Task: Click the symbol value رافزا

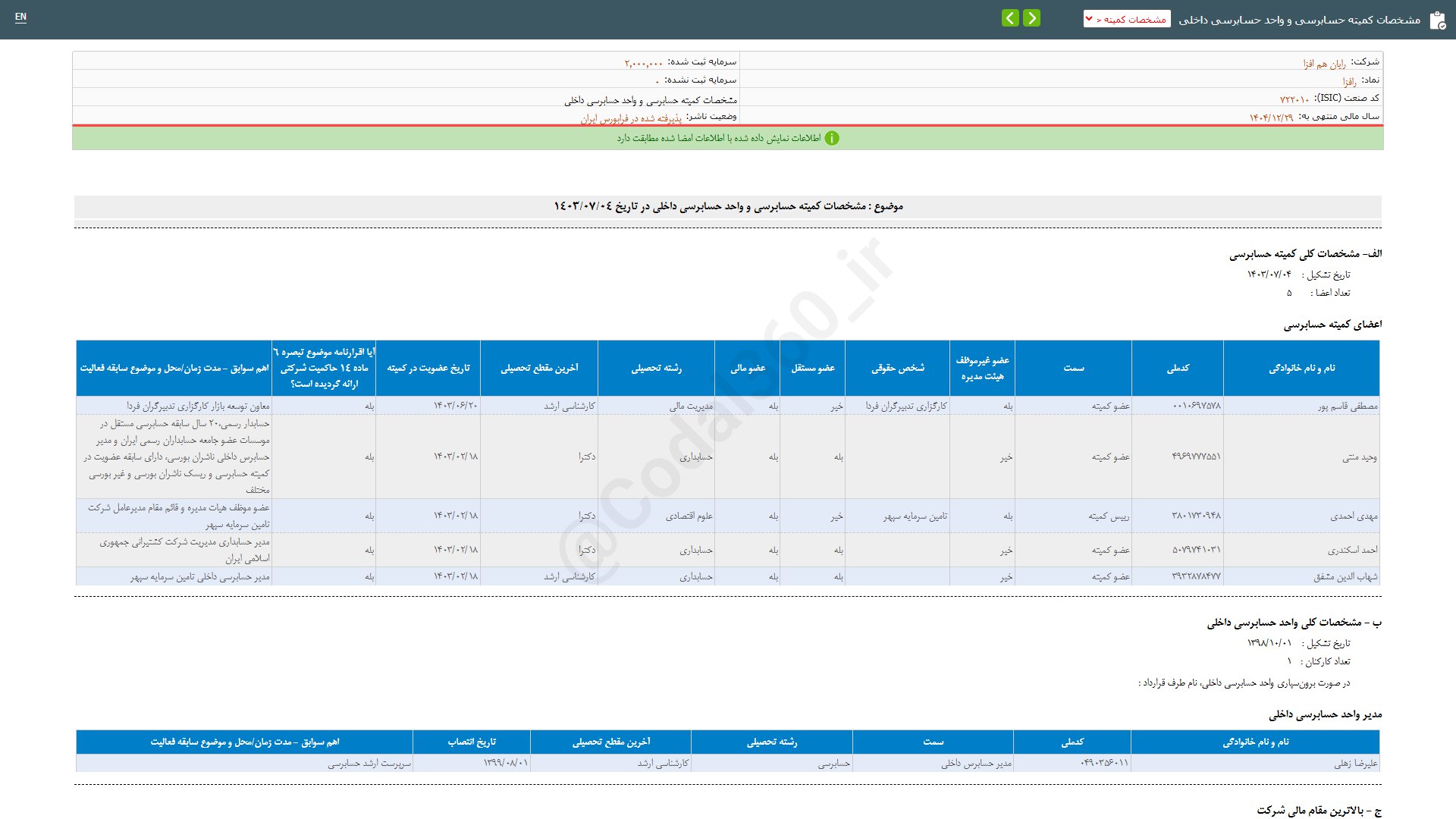Action: (1349, 81)
